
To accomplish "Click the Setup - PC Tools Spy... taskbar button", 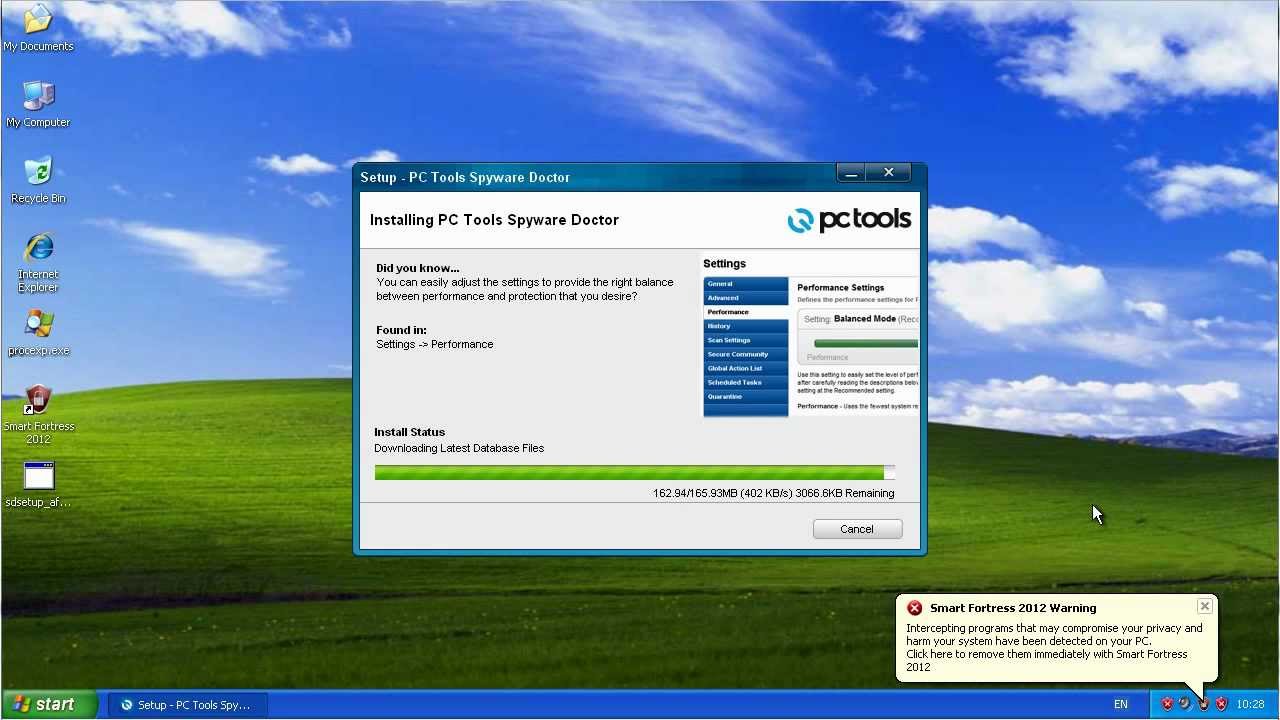I will pos(187,705).
